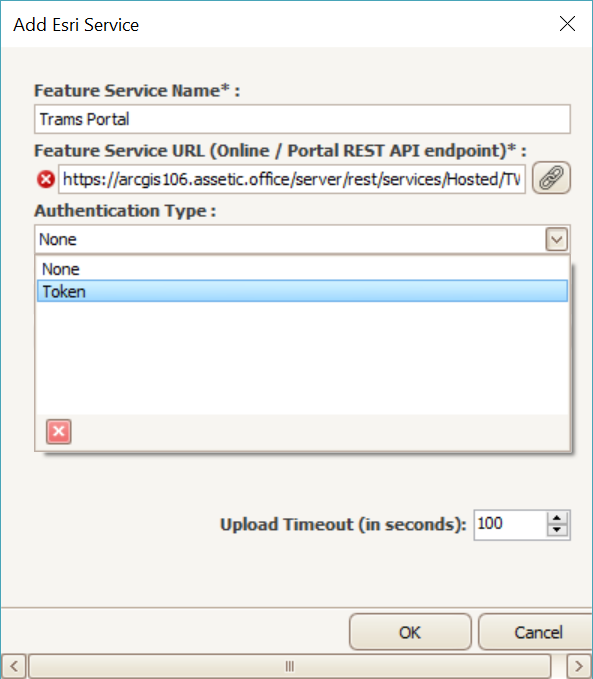Click the OK button

[410, 632]
